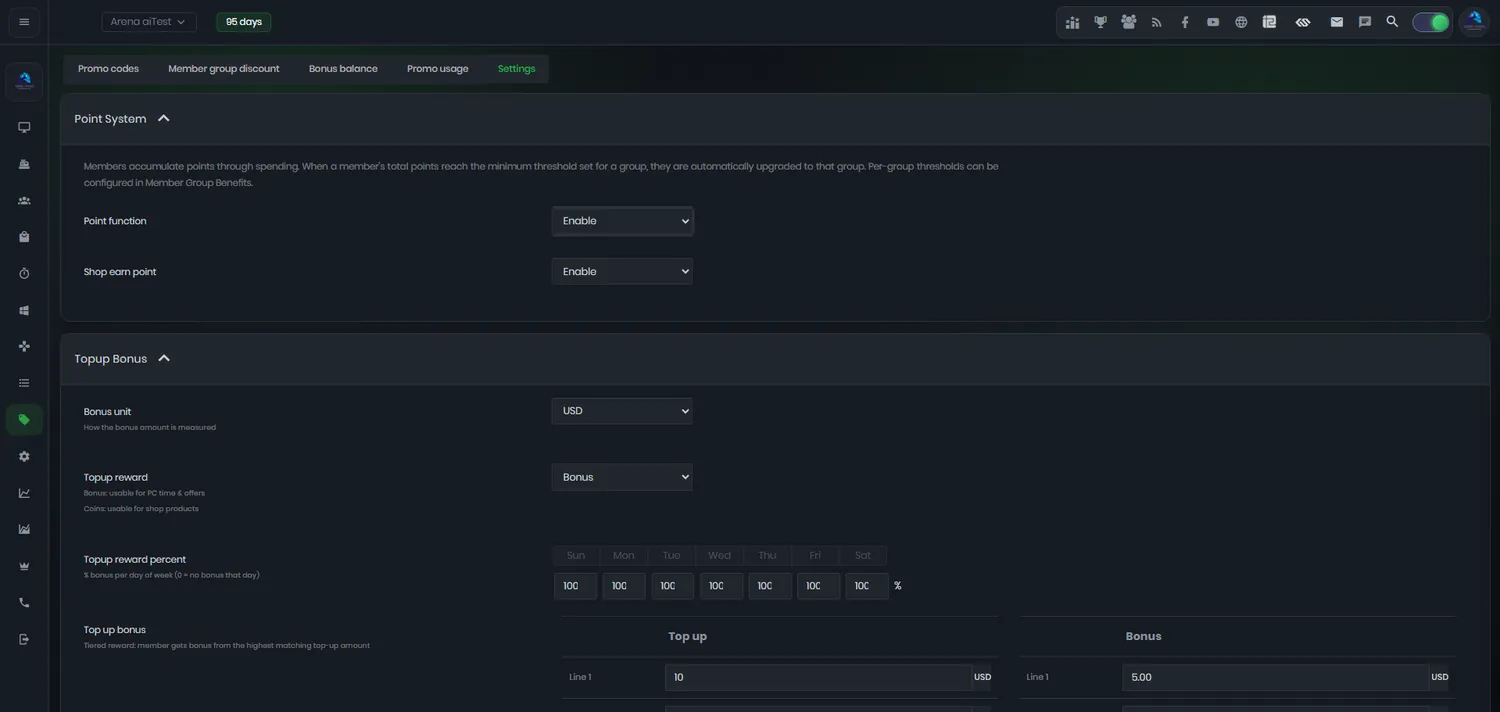Click the sidebar members icon
The height and width of the screenshot is (712, 1500).
tap(24, 200)
